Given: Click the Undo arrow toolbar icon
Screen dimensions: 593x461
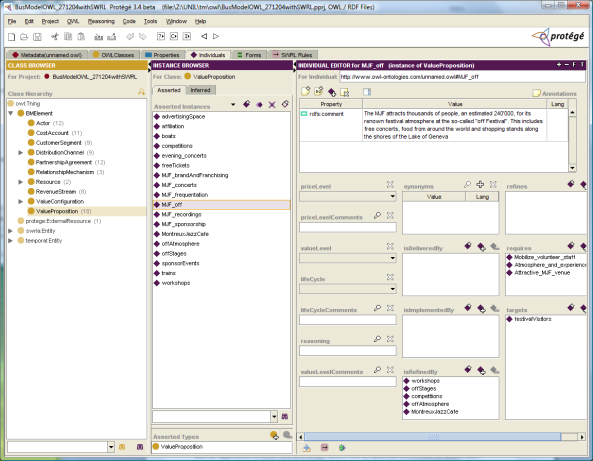Looking at the screenshot, I should 130,37.
